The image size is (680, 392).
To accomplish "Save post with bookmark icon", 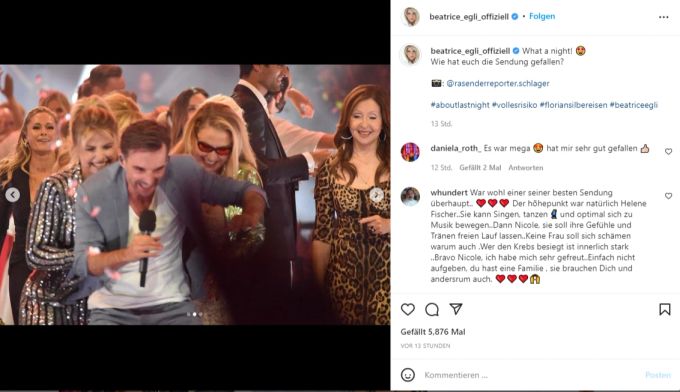I will pos(664,309).
